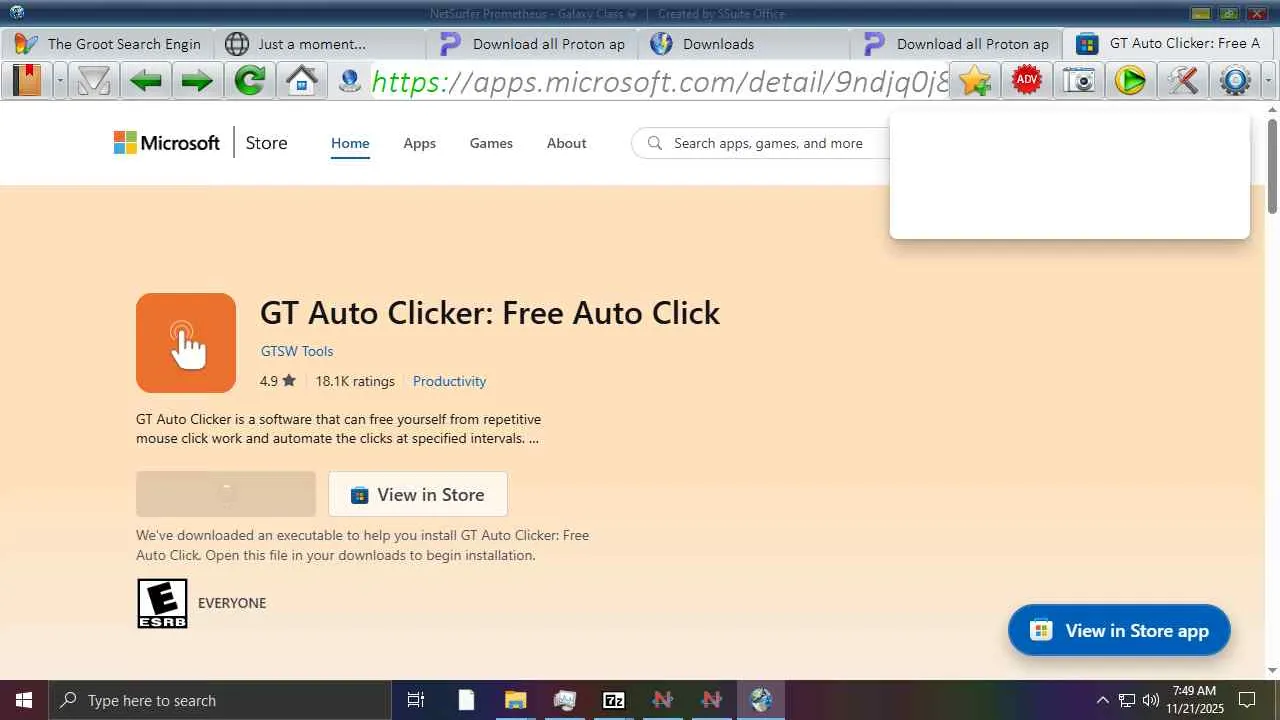Viewport: 1280px width, 720px height.
Task: Open the clock showing 7:49 AM
Action: pos(1195,700)
